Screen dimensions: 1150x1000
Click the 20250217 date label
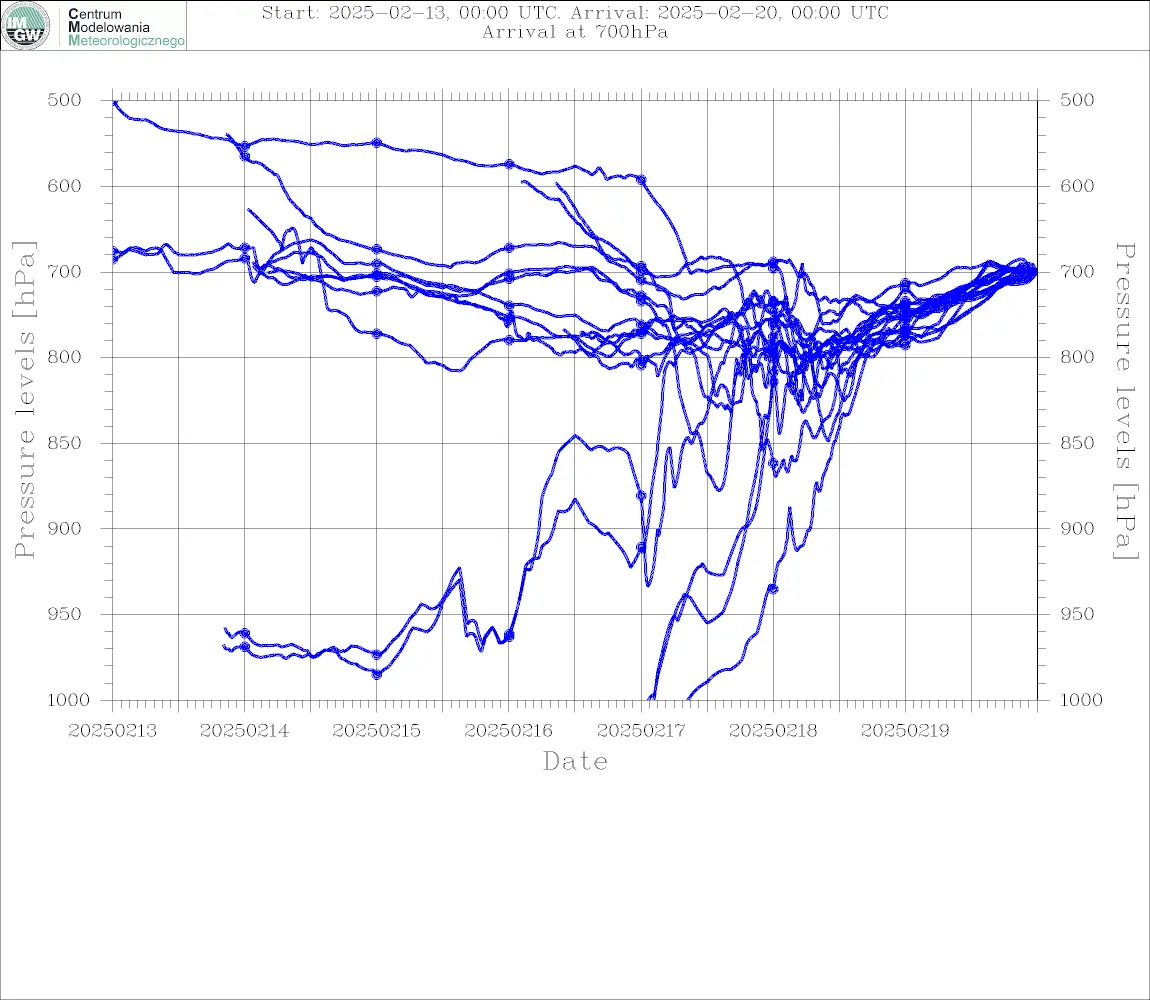pos(641,731)
